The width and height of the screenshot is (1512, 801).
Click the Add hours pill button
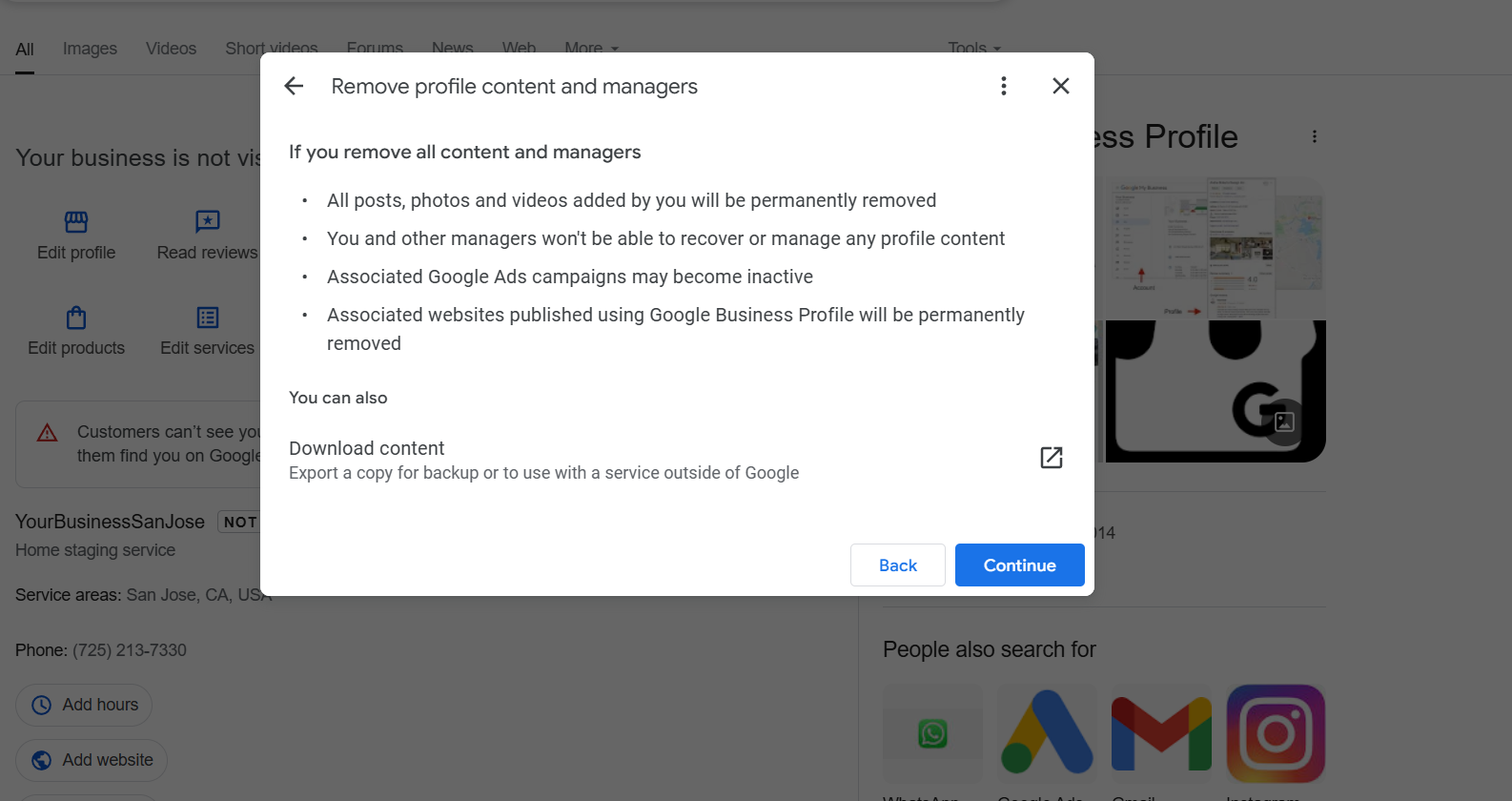click(x=83, y=705)
